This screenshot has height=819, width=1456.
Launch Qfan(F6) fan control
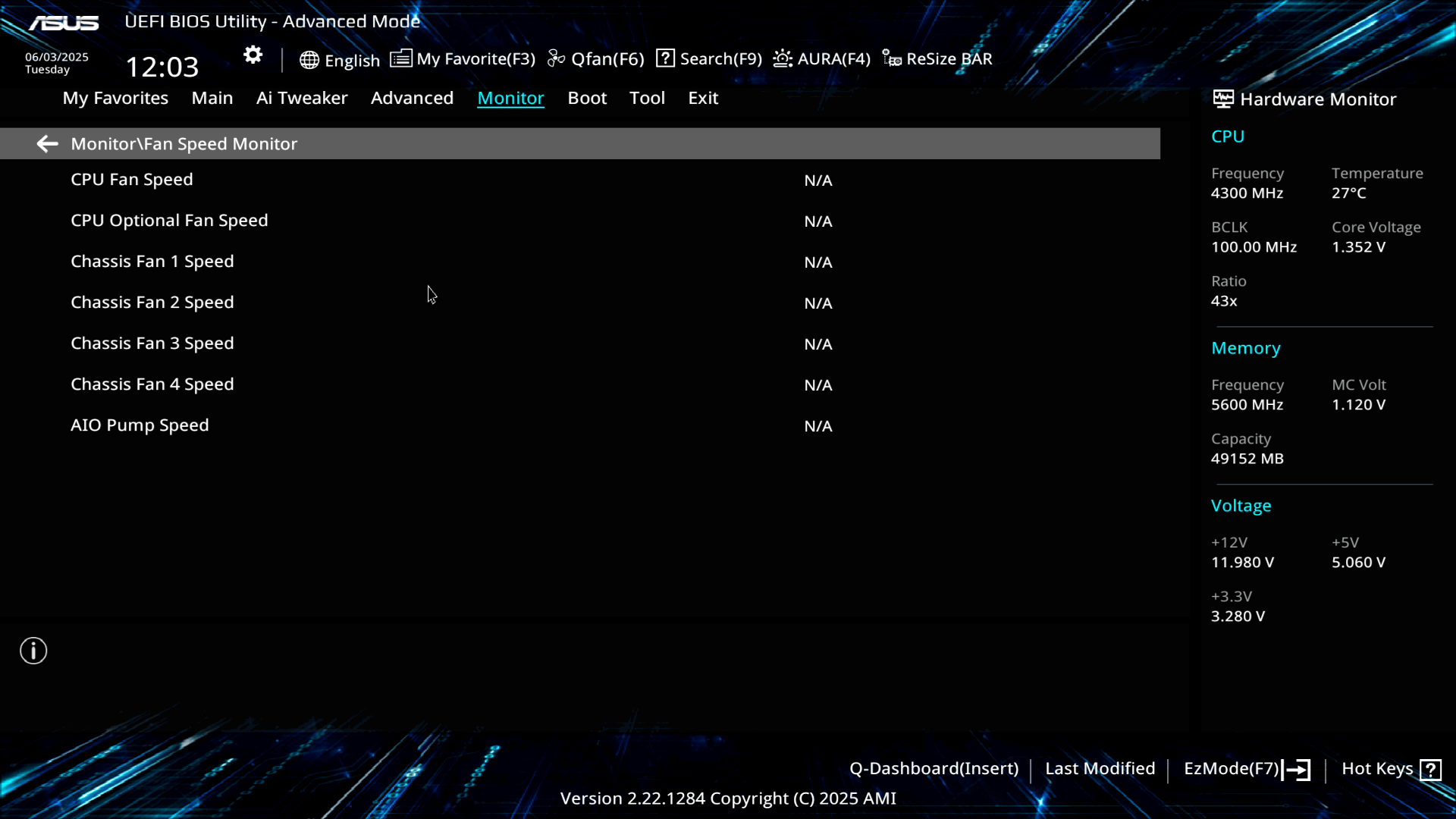(596, 59)
